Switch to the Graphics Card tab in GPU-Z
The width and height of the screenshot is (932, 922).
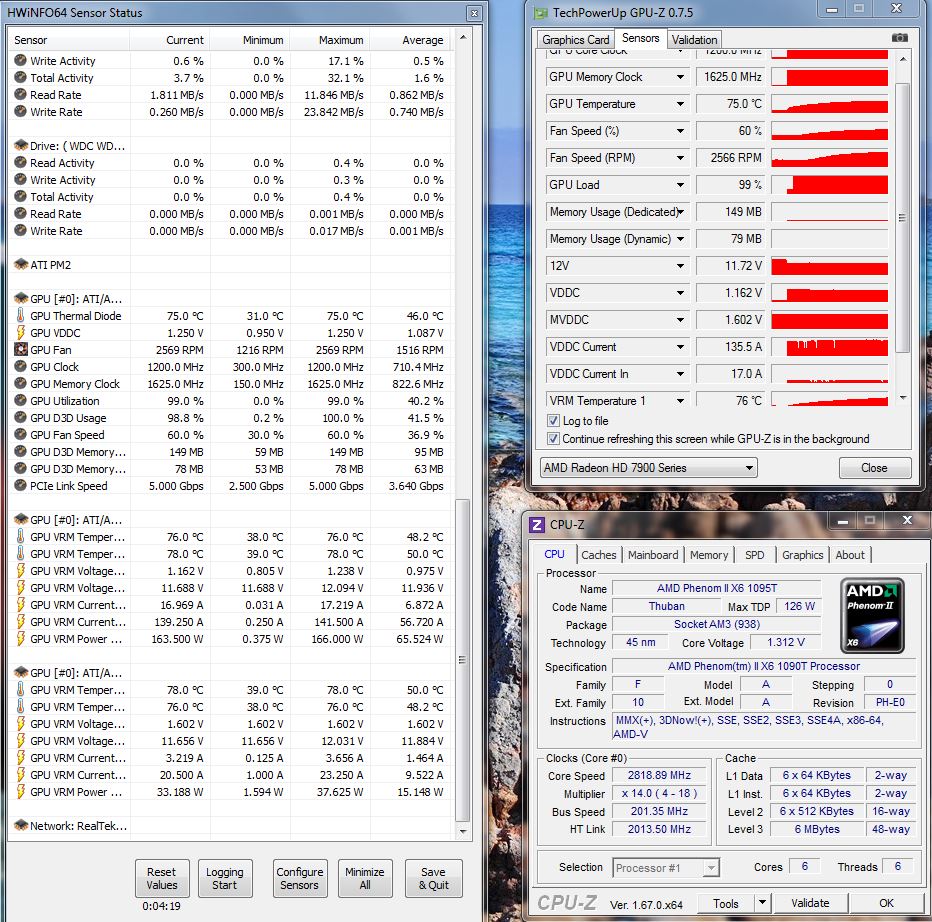(x=575, y=40)
